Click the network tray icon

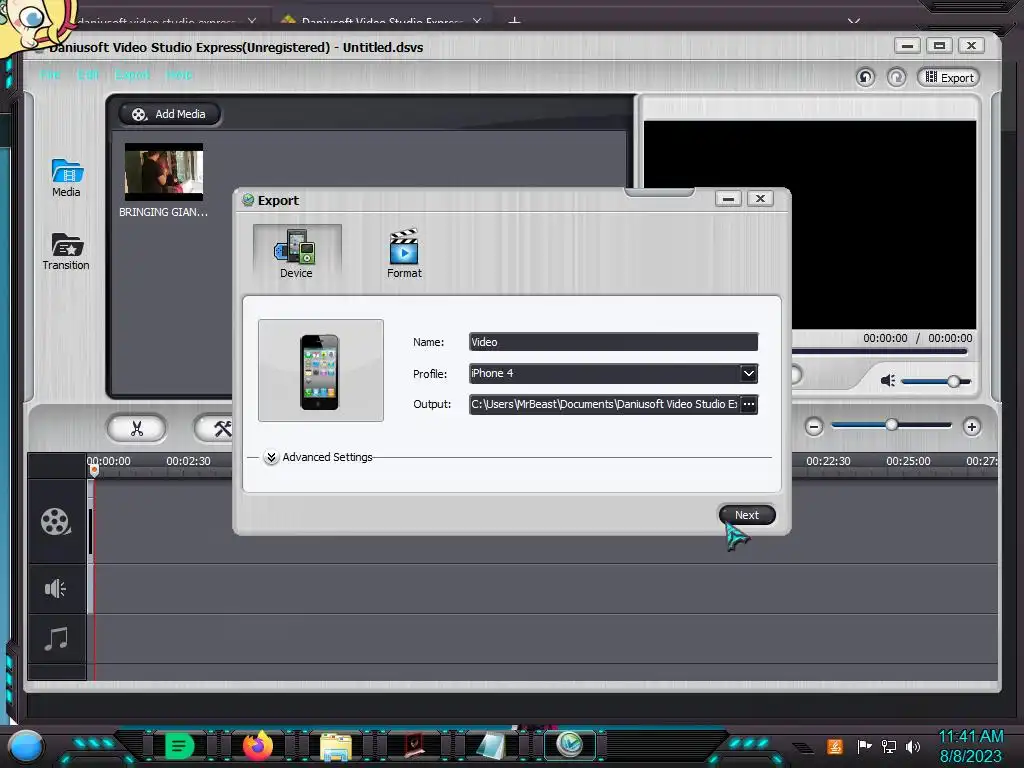click(889, 746)
